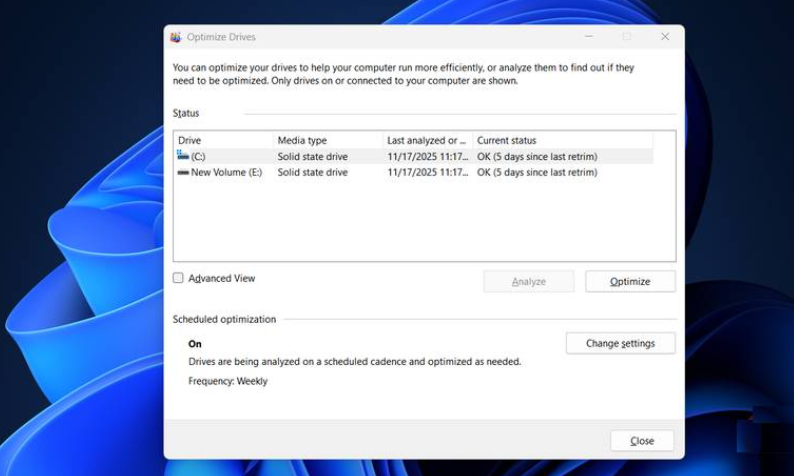The width and height of the screenshot is (794, 476).
Task: Open Change settings for scheduled optimization
Action: (620, 343)
